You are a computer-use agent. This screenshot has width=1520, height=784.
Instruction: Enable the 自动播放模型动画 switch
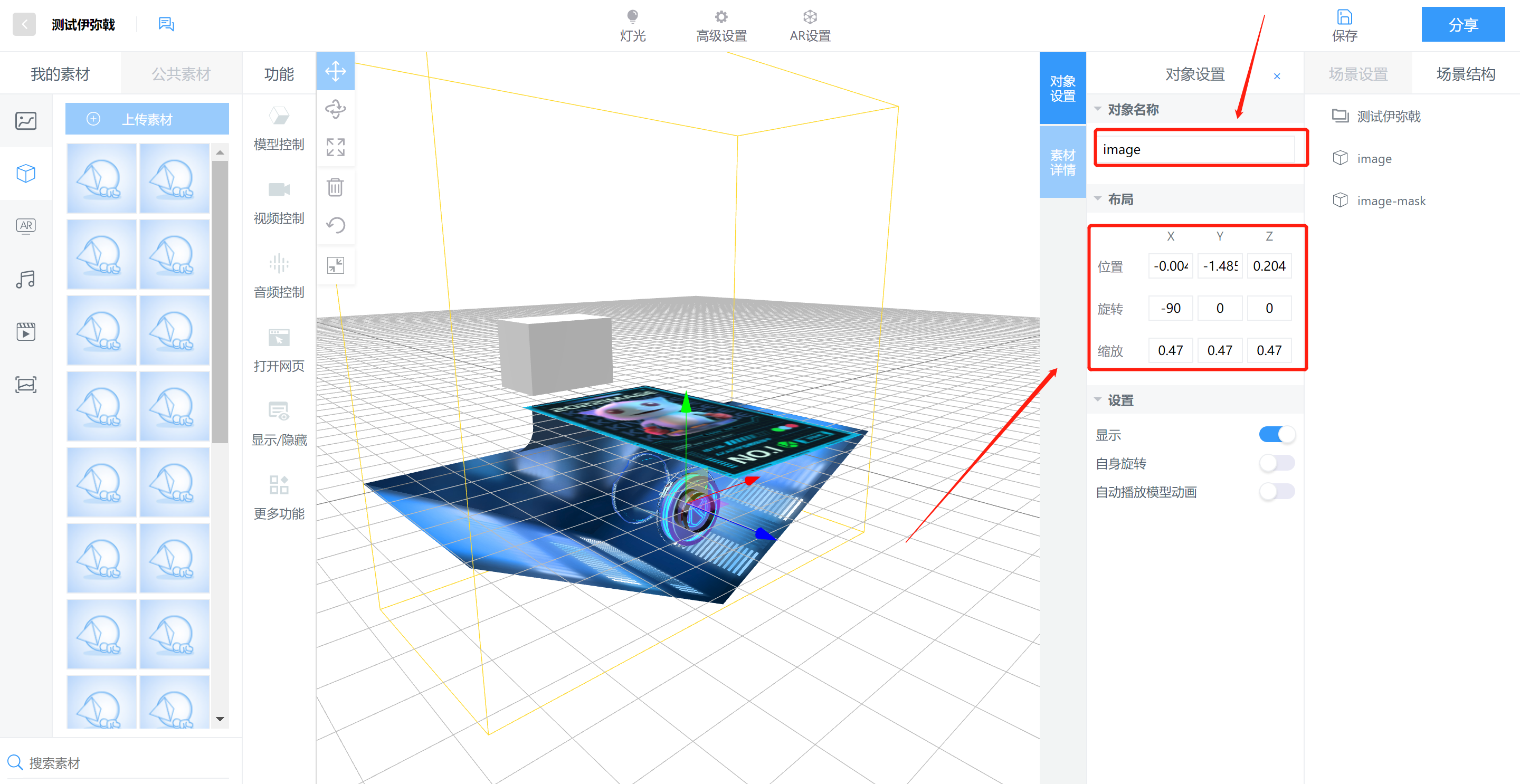click(x=1276, y=491)
